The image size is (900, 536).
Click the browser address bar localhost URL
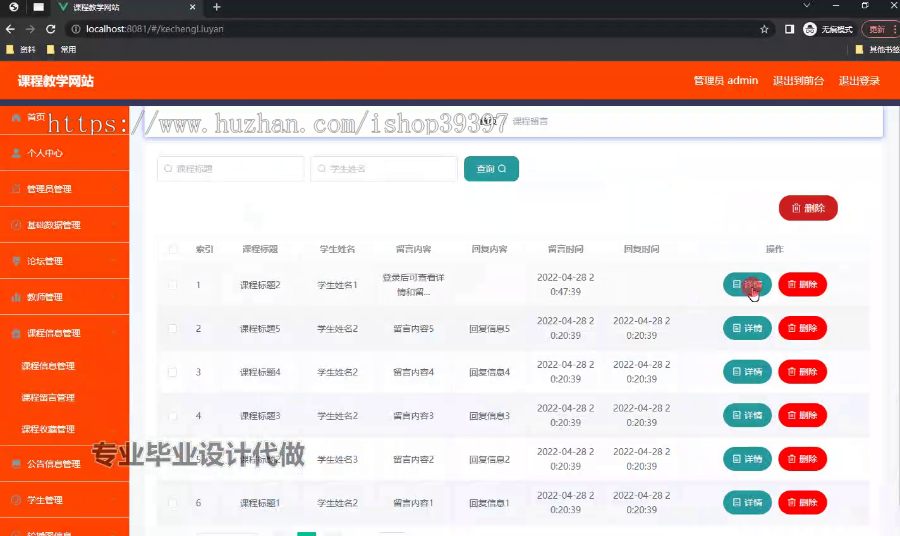pos(155,29)
